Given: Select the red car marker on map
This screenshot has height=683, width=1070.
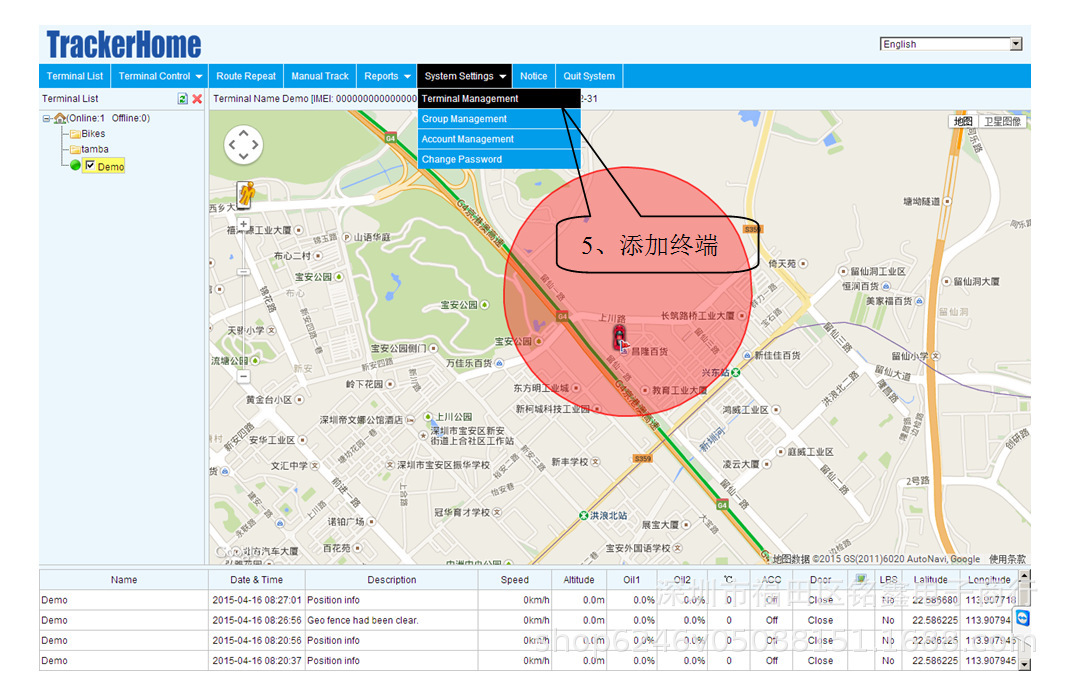Looking at the screenshot, I should (x=619, y=337).
